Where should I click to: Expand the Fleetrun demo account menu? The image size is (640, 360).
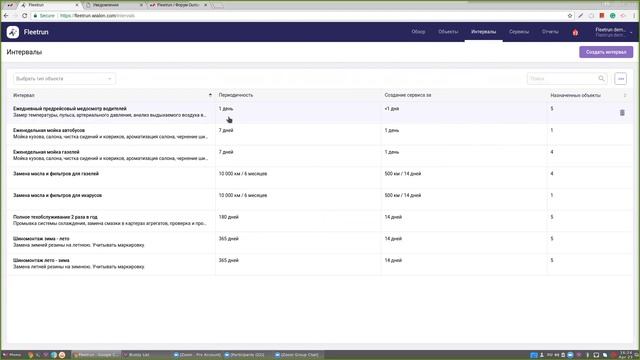pos(613,32)
